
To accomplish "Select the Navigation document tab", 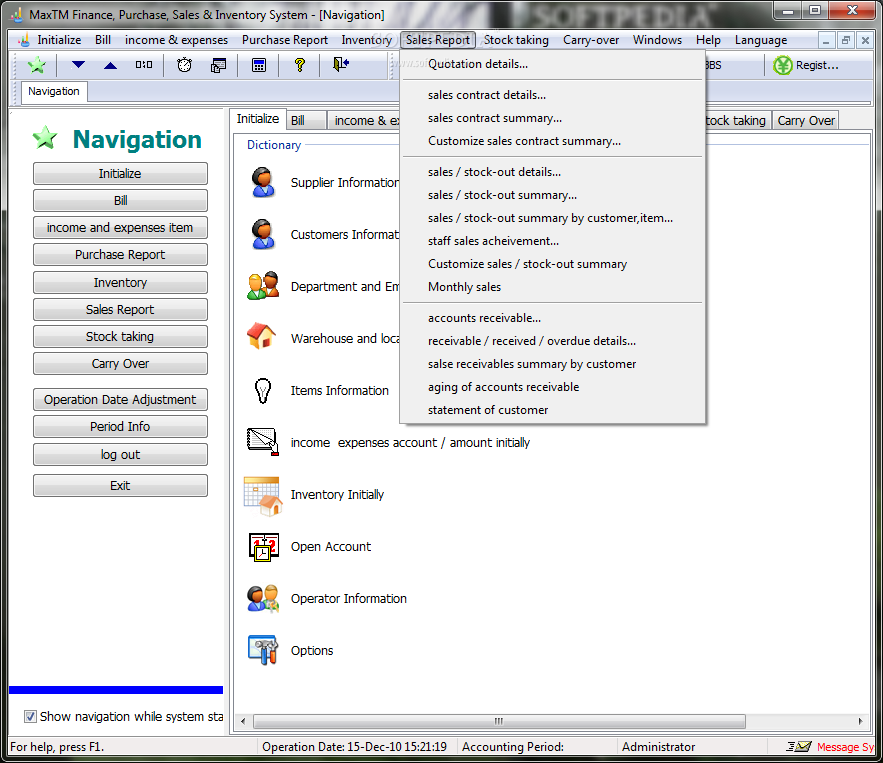I will tap(54, 91).
